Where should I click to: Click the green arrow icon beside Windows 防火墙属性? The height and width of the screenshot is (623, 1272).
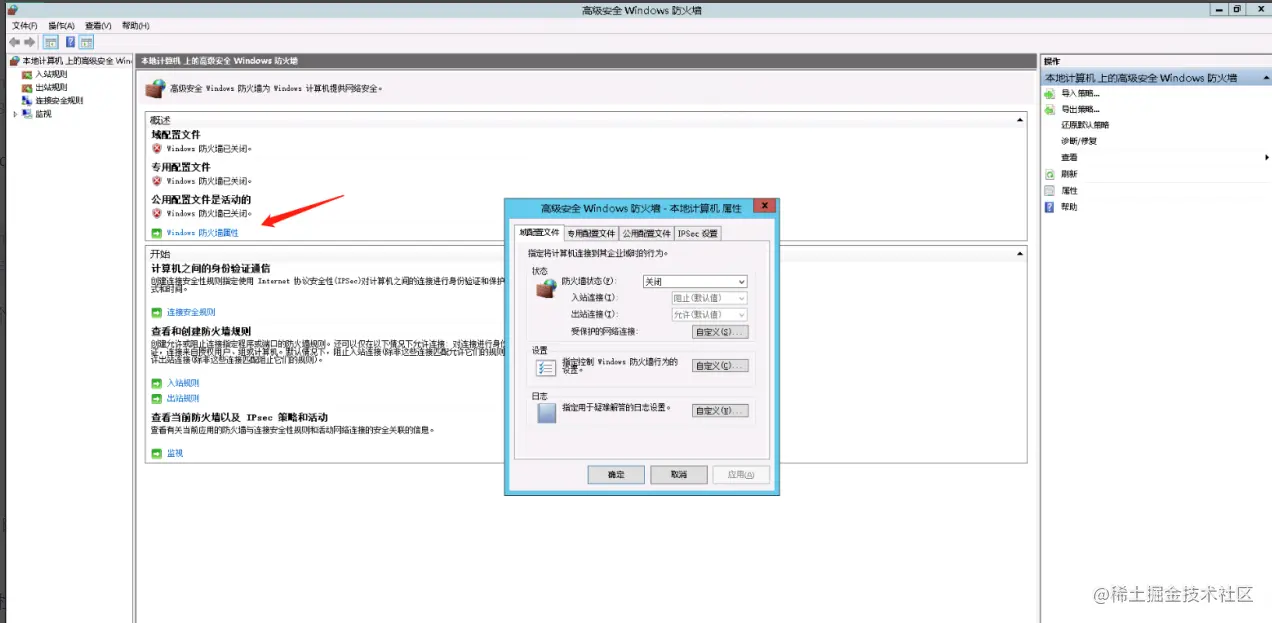pyautogui.click(x=156, y=232)
